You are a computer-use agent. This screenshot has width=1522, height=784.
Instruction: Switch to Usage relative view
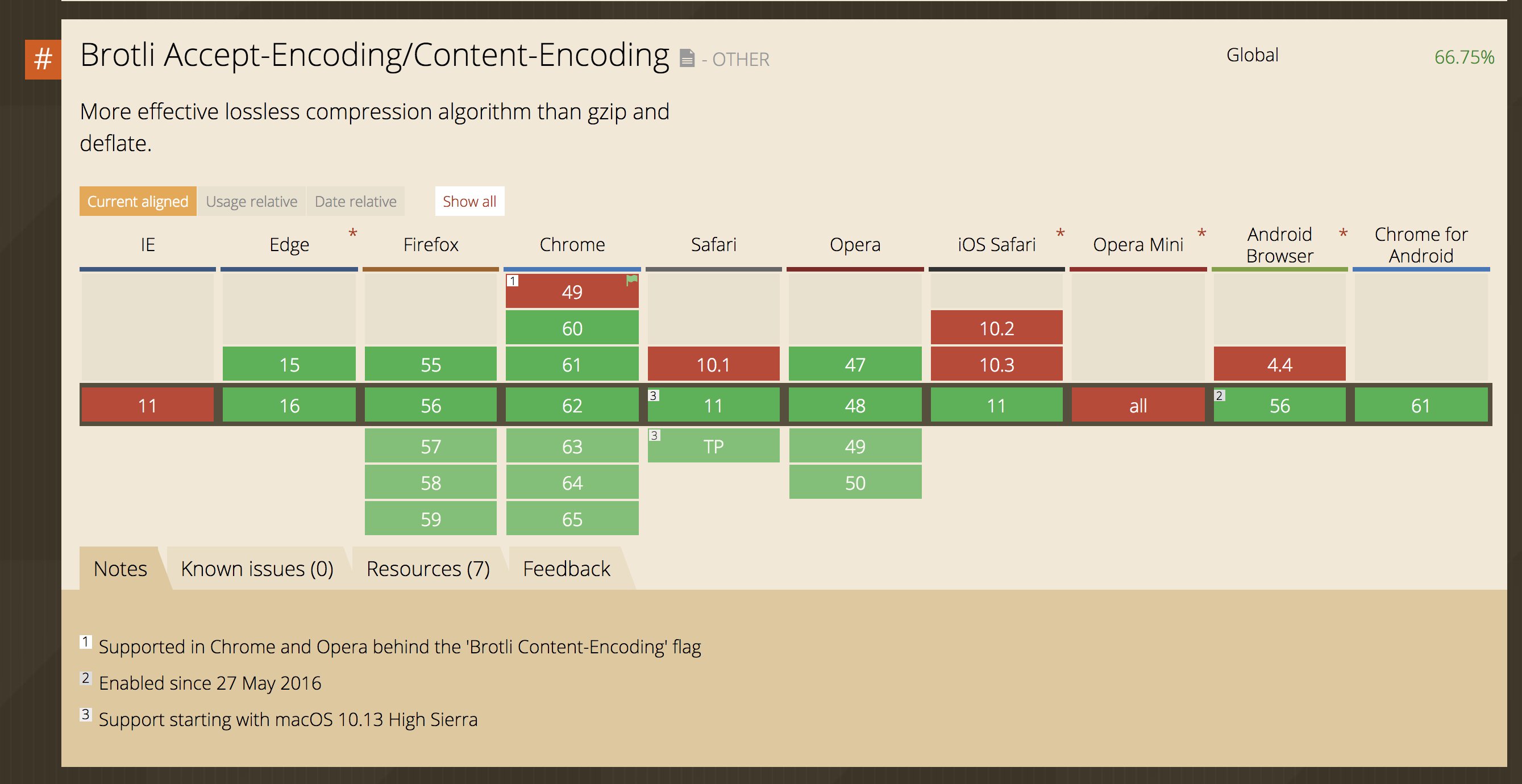pos(252,202)
